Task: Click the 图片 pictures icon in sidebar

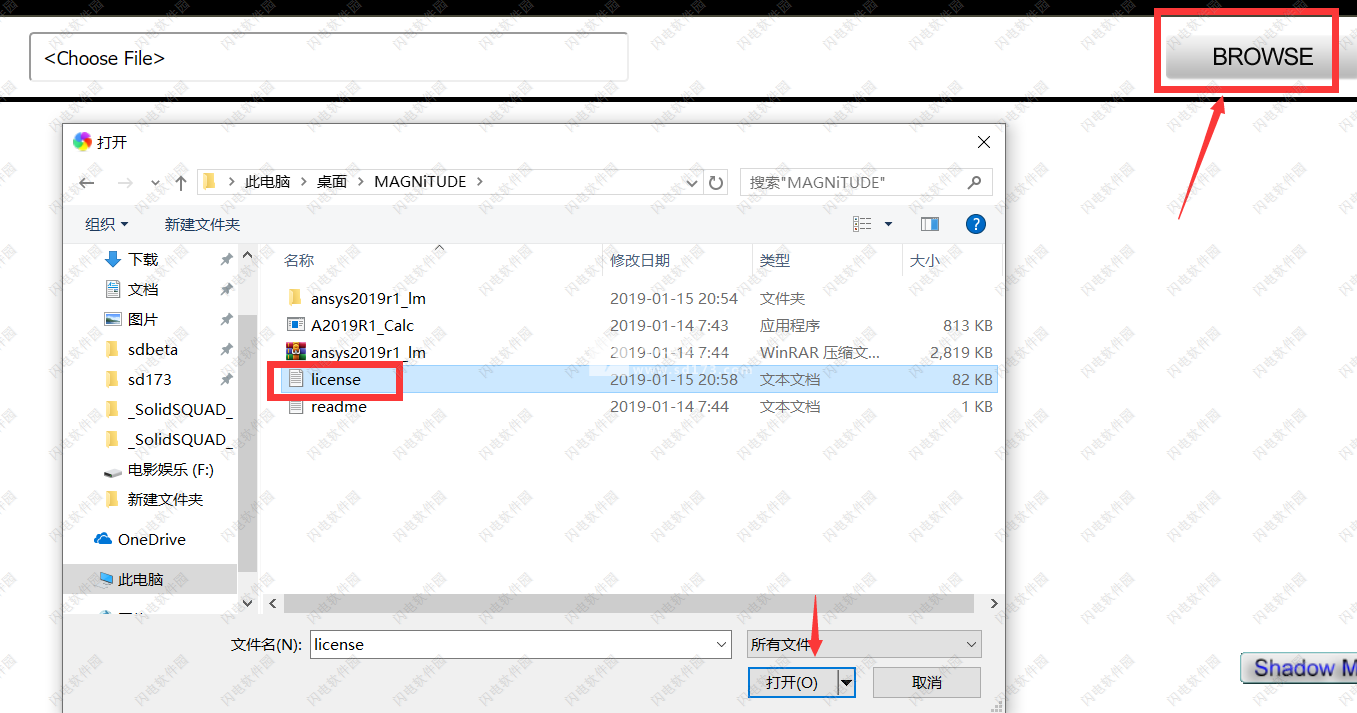Action: [113, 319]
